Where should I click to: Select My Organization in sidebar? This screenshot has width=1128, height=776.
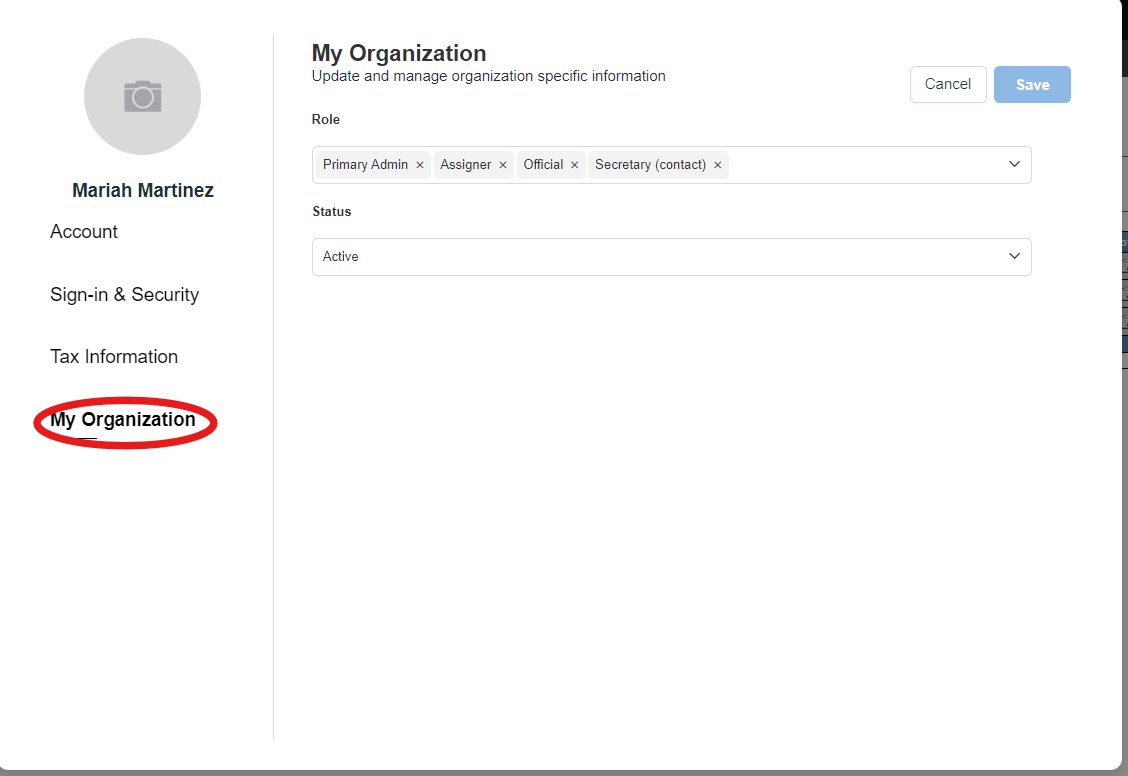(123, 420)
